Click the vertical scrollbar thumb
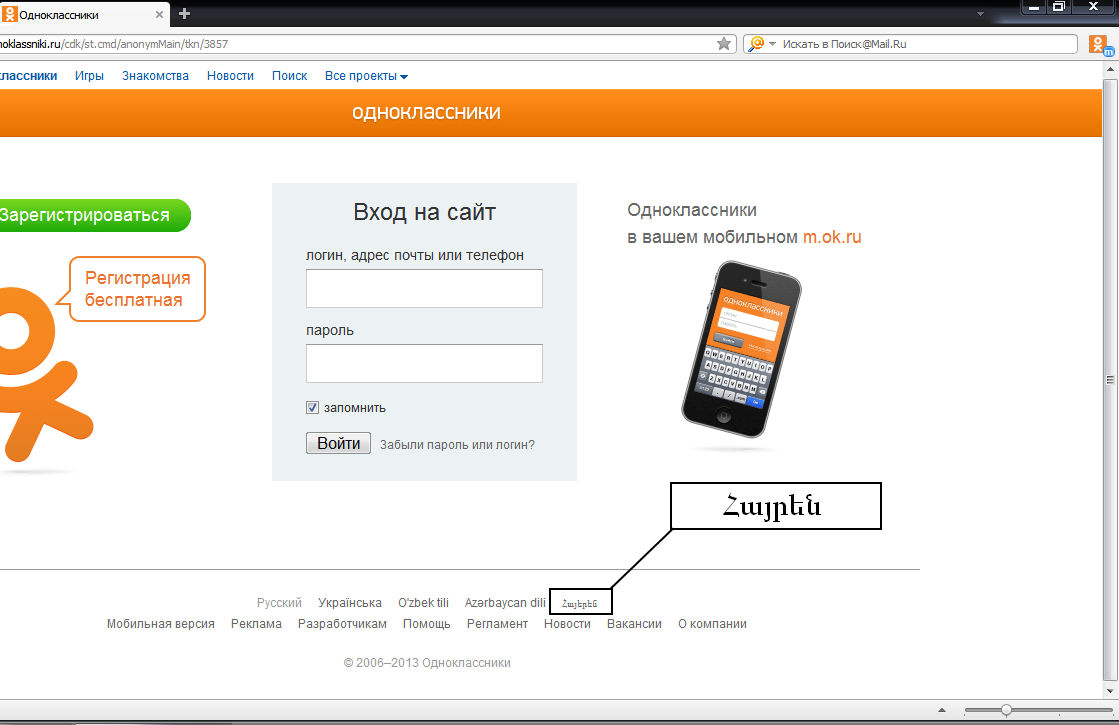The image size is (1119, 725). pyautogui.click(x=1110, y=380)
